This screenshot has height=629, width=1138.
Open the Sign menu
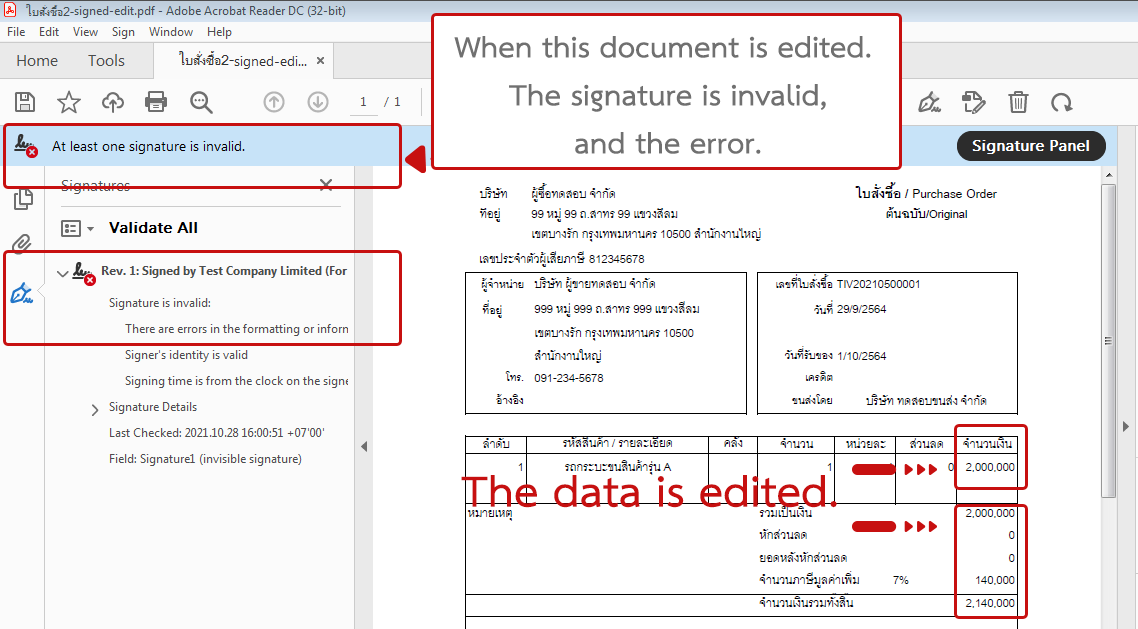click(122, 31)
